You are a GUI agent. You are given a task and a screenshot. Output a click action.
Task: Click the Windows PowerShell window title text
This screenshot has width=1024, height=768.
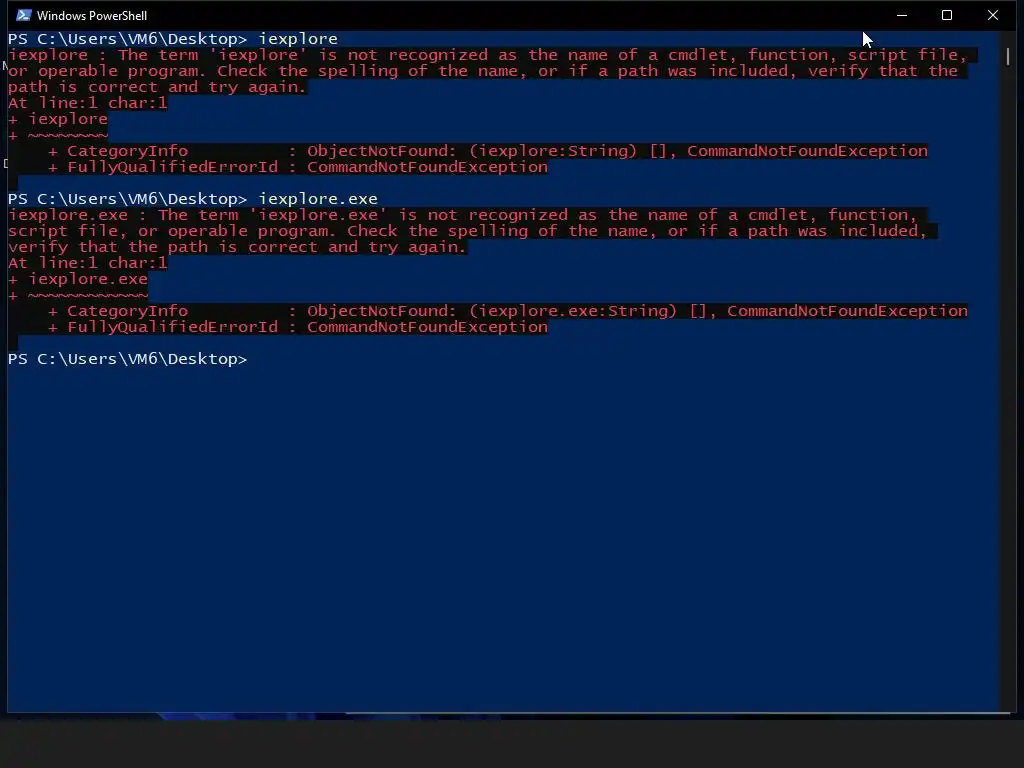[92, 16]
